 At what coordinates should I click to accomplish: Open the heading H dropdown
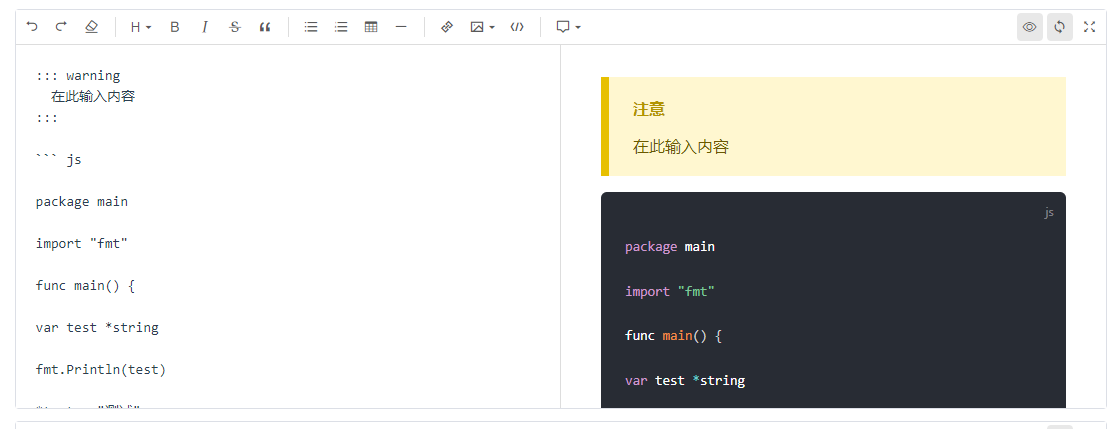(141, 27)
